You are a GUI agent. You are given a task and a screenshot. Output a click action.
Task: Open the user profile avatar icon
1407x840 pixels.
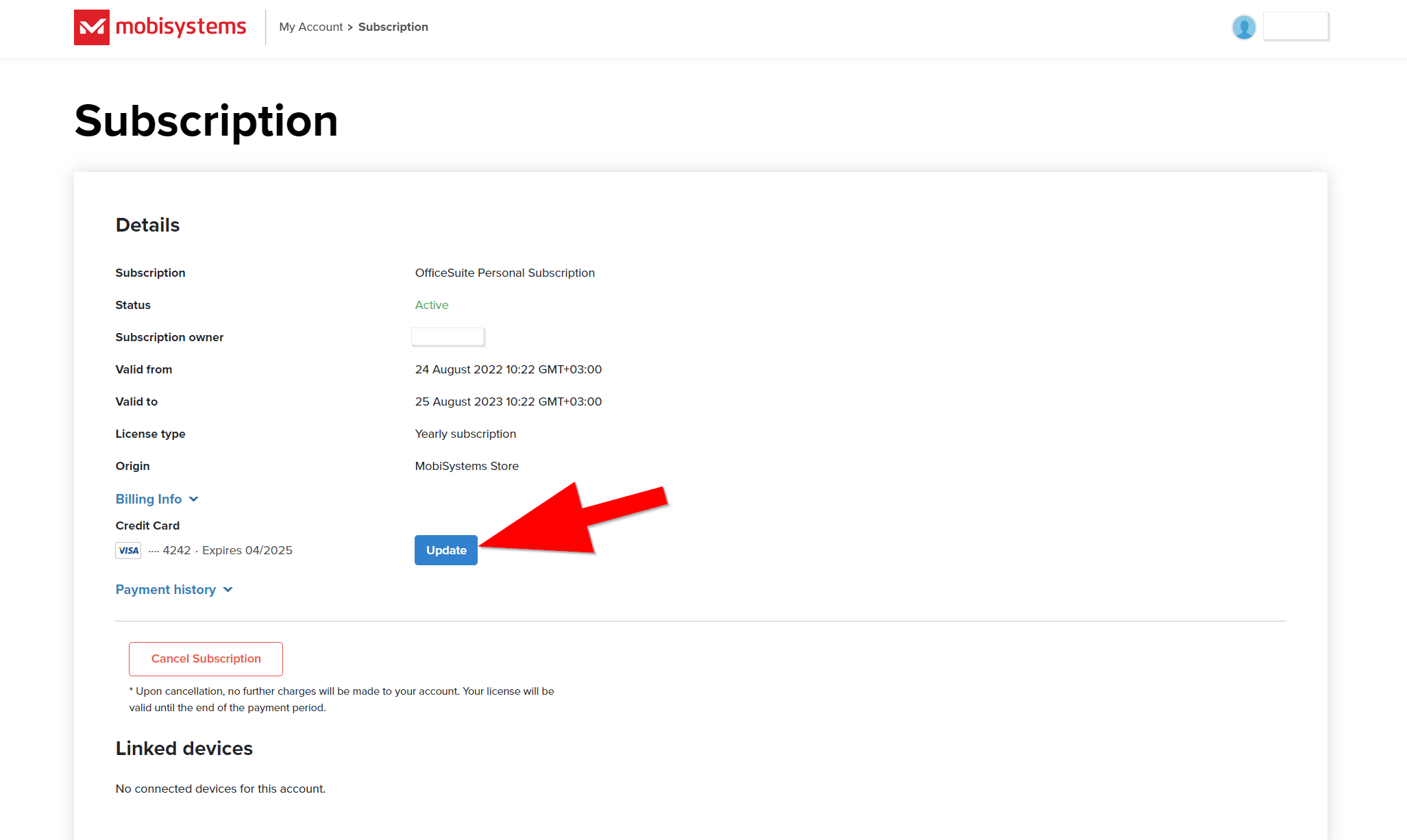[x=1244, y=27]
